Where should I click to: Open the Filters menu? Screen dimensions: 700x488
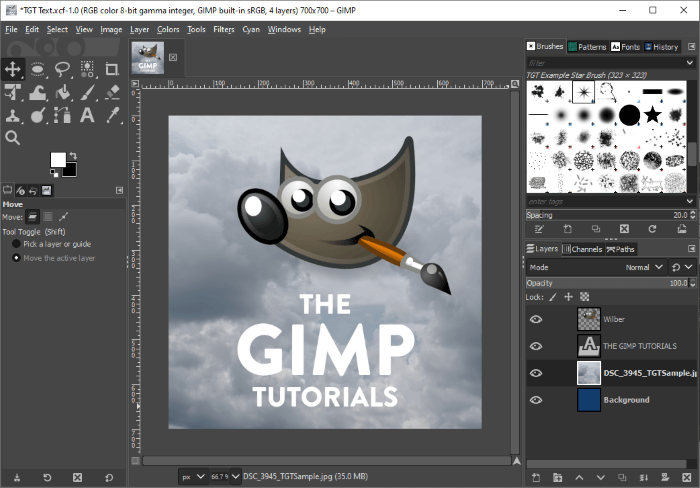pos(224,29)
